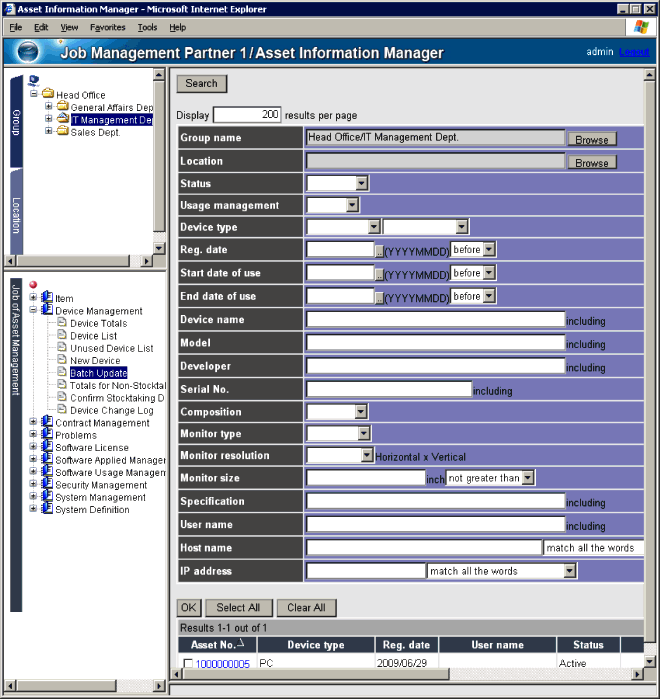Click the Sales Dept. folder icon
The height and width of the screenshot is (699, 660).
(x=62, y=132)
